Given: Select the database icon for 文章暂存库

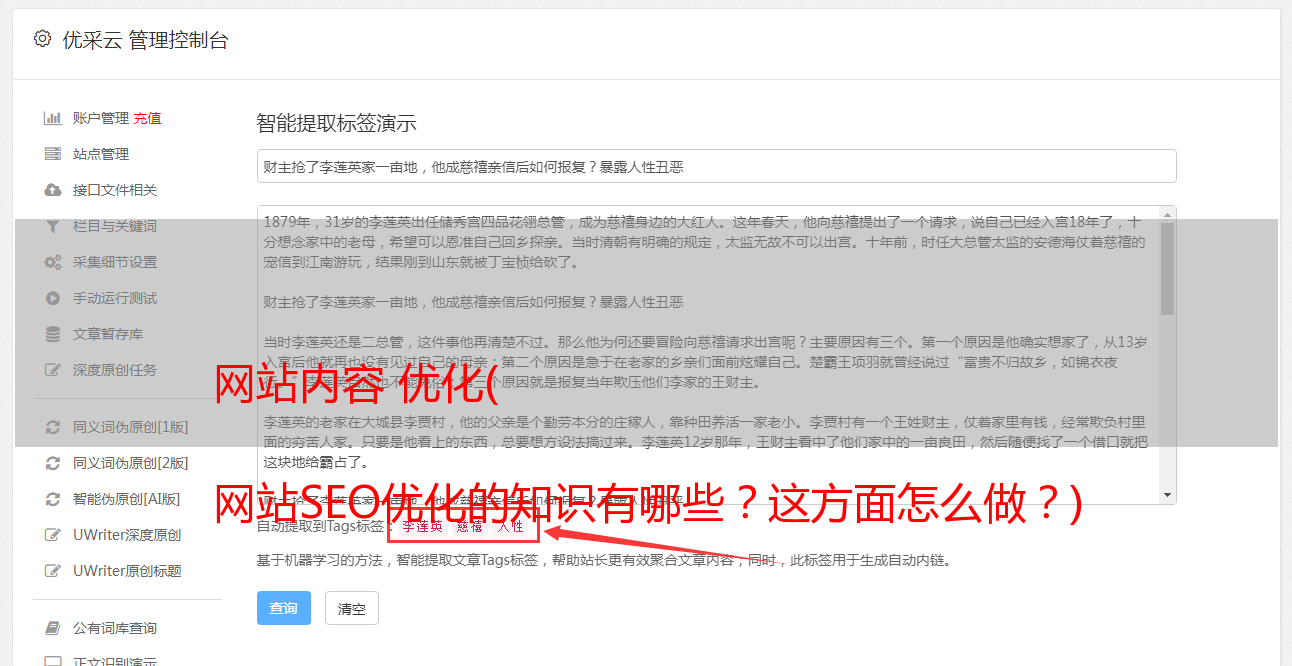Looking at the screenshot, I should pos(53,334).
